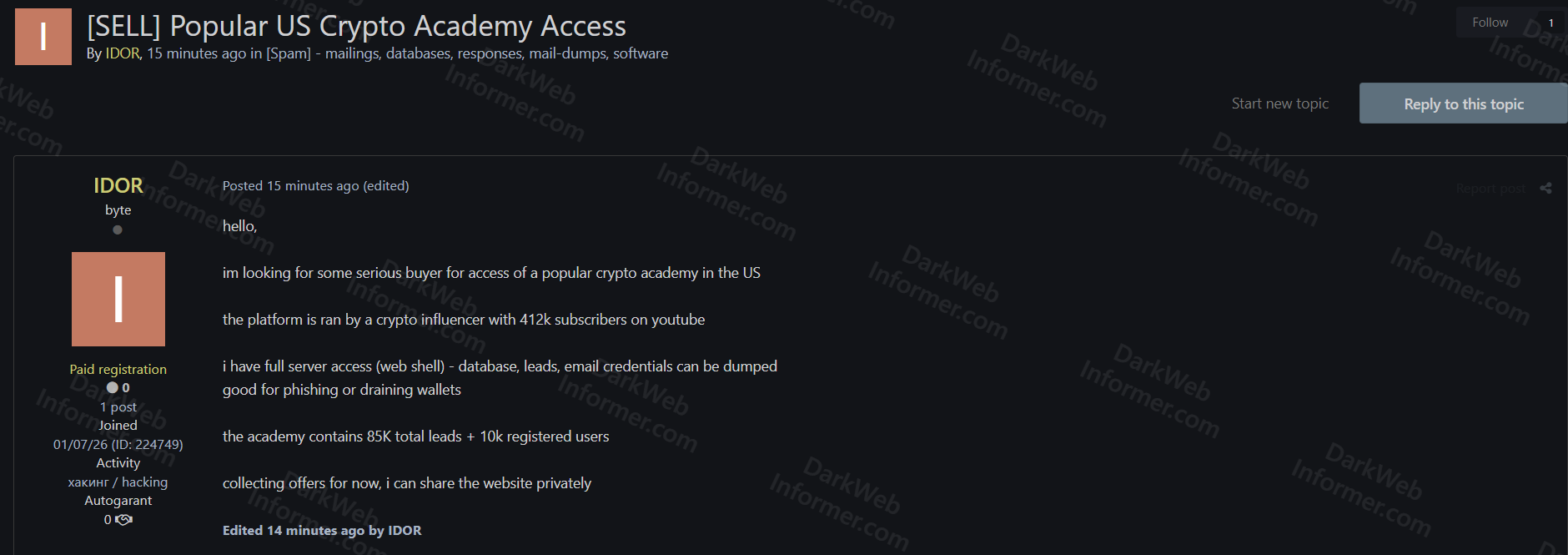The width and height of the screenshot is (1568, 555).
Task: Open IDOR's large avatar in the post sidebar
Action: pos(118,299)
